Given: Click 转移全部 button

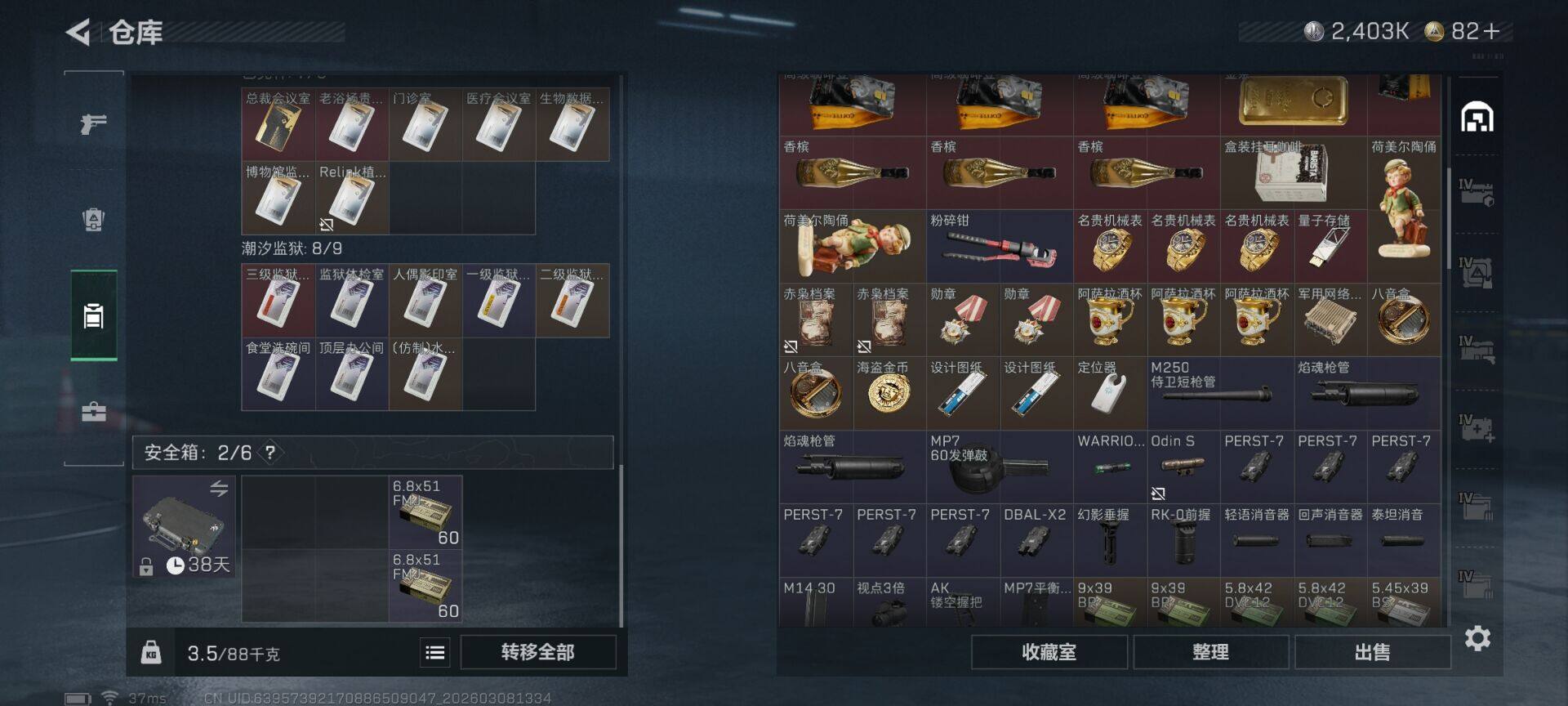Looking at the screenshot, I should [x=538, y=652].
